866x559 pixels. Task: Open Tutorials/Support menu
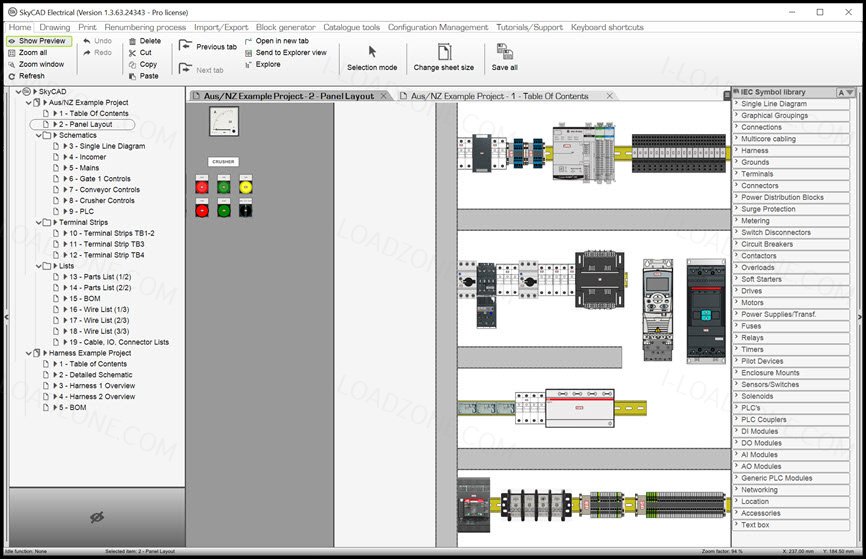pyautogui.click(x=529, y=27)
